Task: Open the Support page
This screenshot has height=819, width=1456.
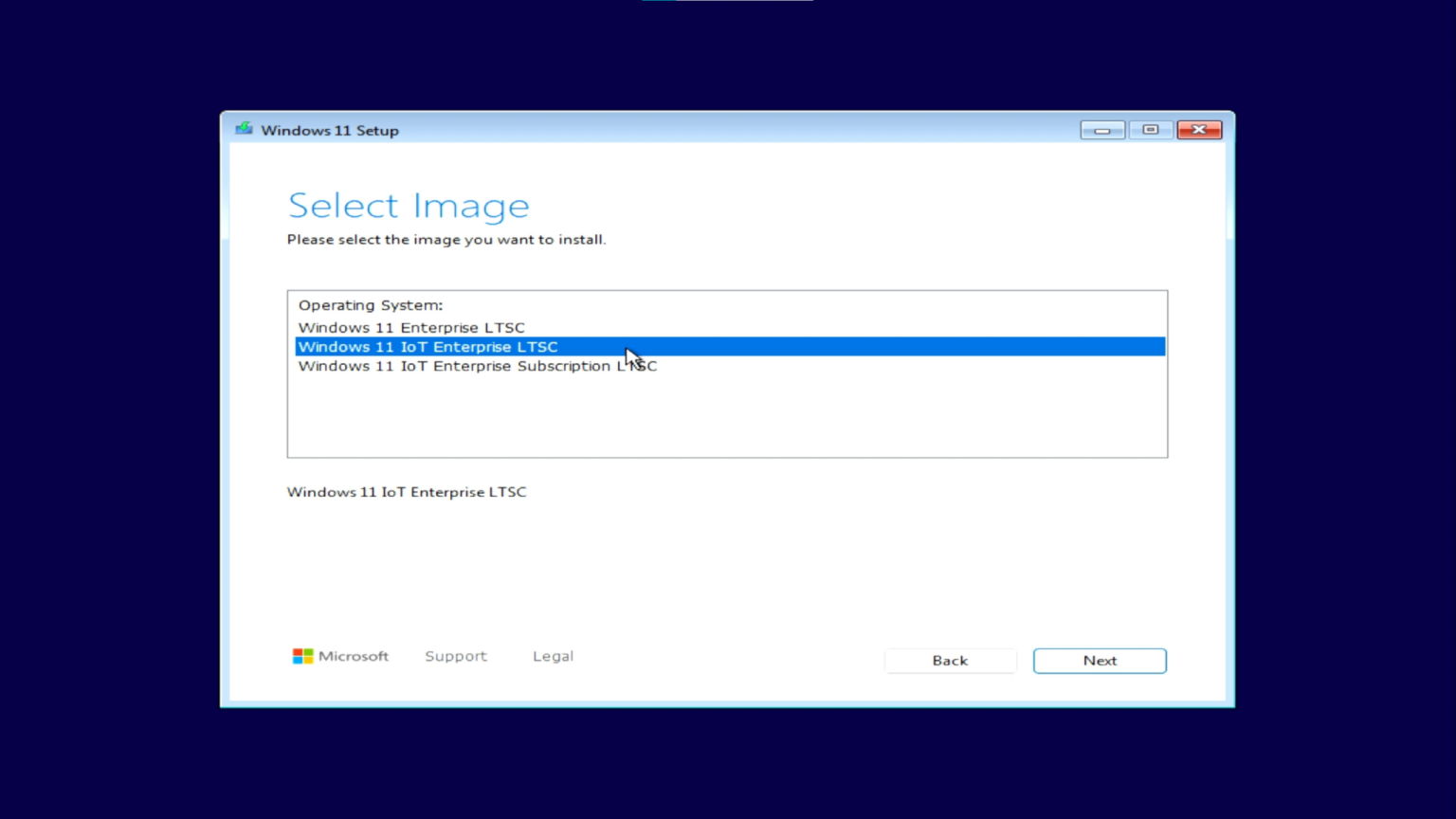Action: coord(456,655)
